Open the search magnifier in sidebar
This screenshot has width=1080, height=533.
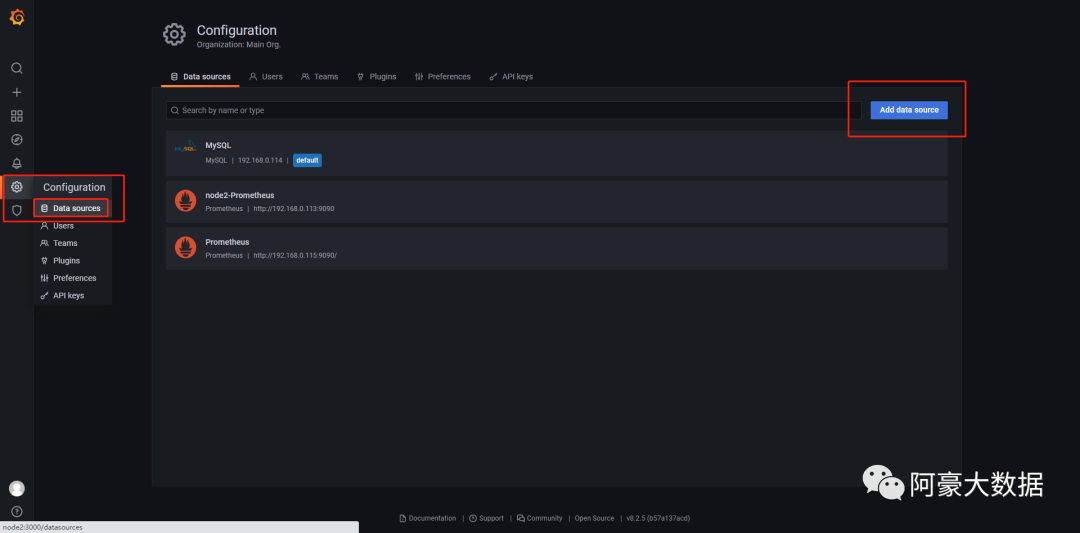click(x=17, y=68)
